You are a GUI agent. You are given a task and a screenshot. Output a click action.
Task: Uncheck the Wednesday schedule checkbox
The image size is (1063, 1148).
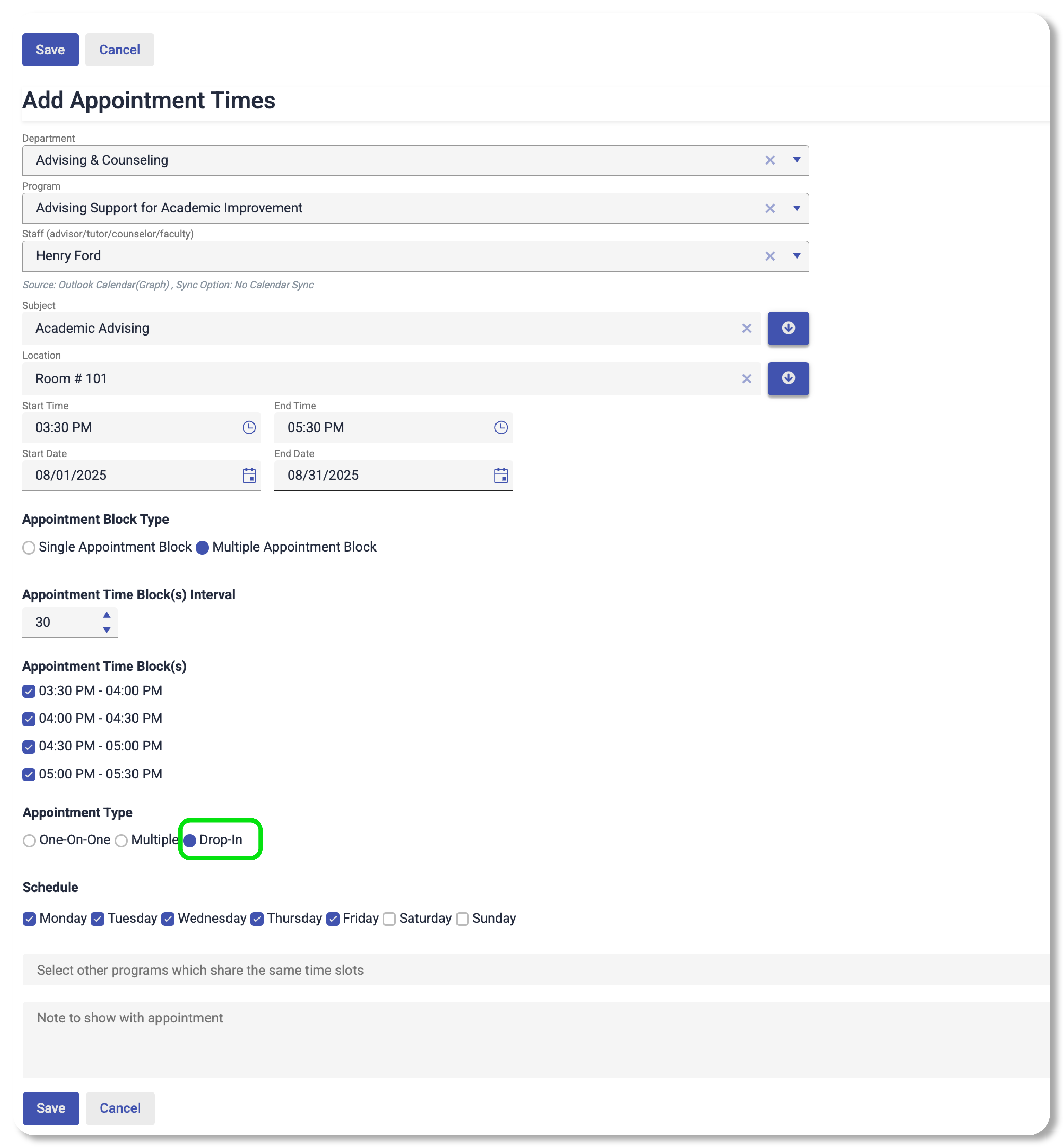click(x=168, y=919)
